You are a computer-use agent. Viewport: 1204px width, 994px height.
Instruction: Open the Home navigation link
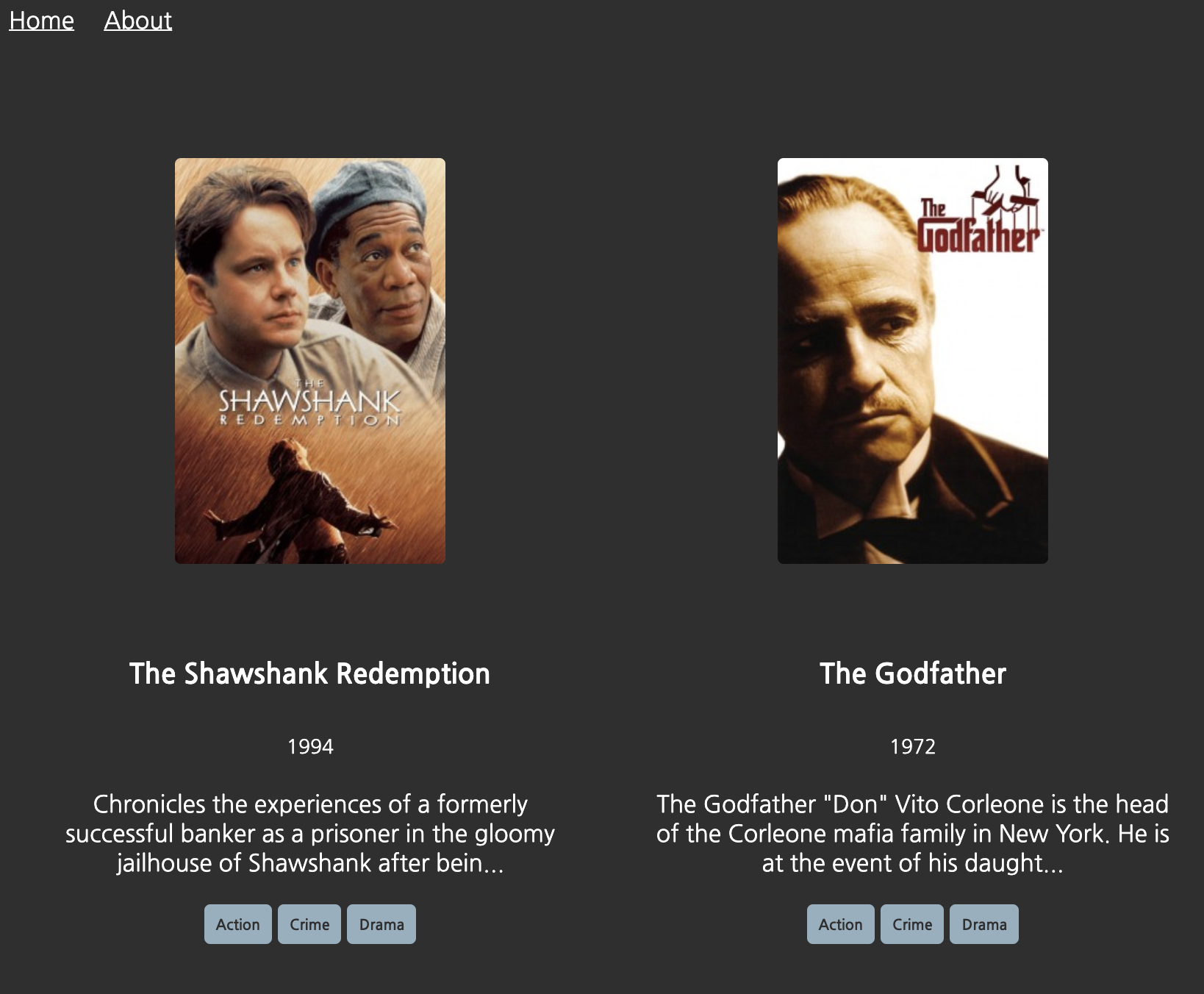pyautogui.click(x=41, y=21)
